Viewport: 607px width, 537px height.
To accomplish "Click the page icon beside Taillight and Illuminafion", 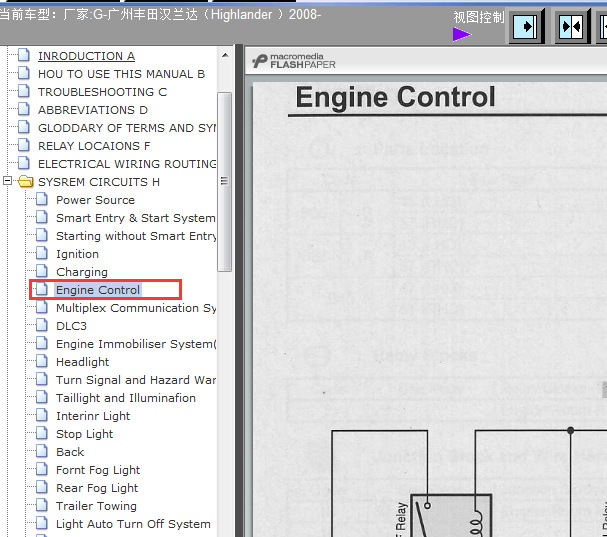I will [42, 397].
